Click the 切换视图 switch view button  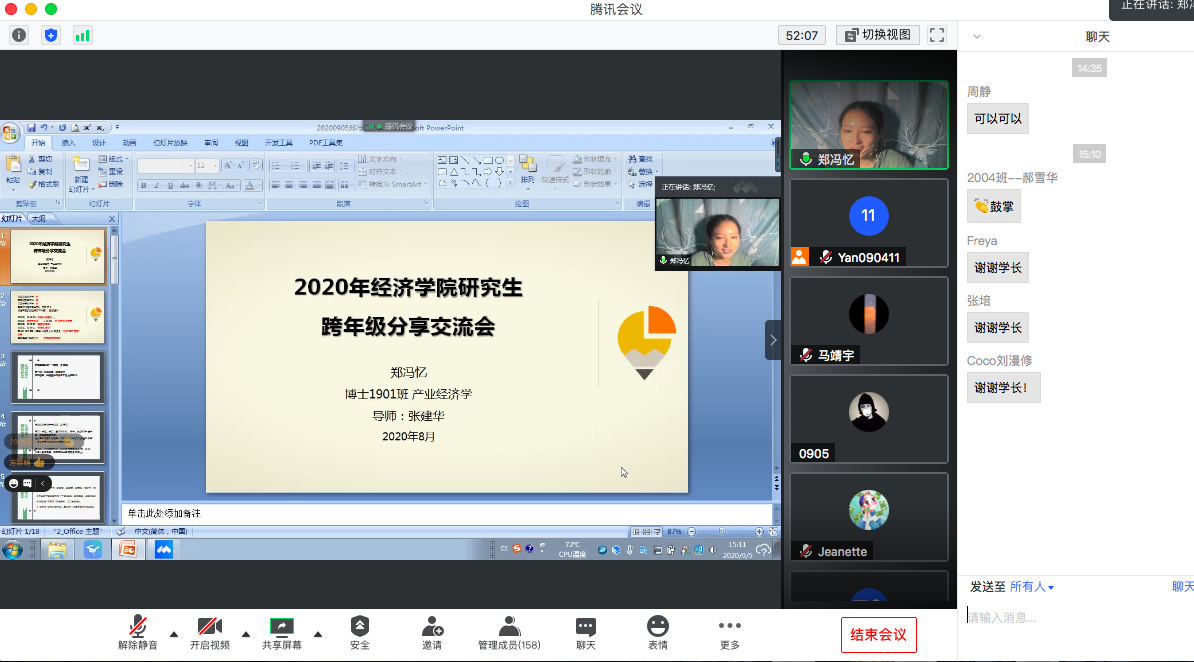pos(877,35)
